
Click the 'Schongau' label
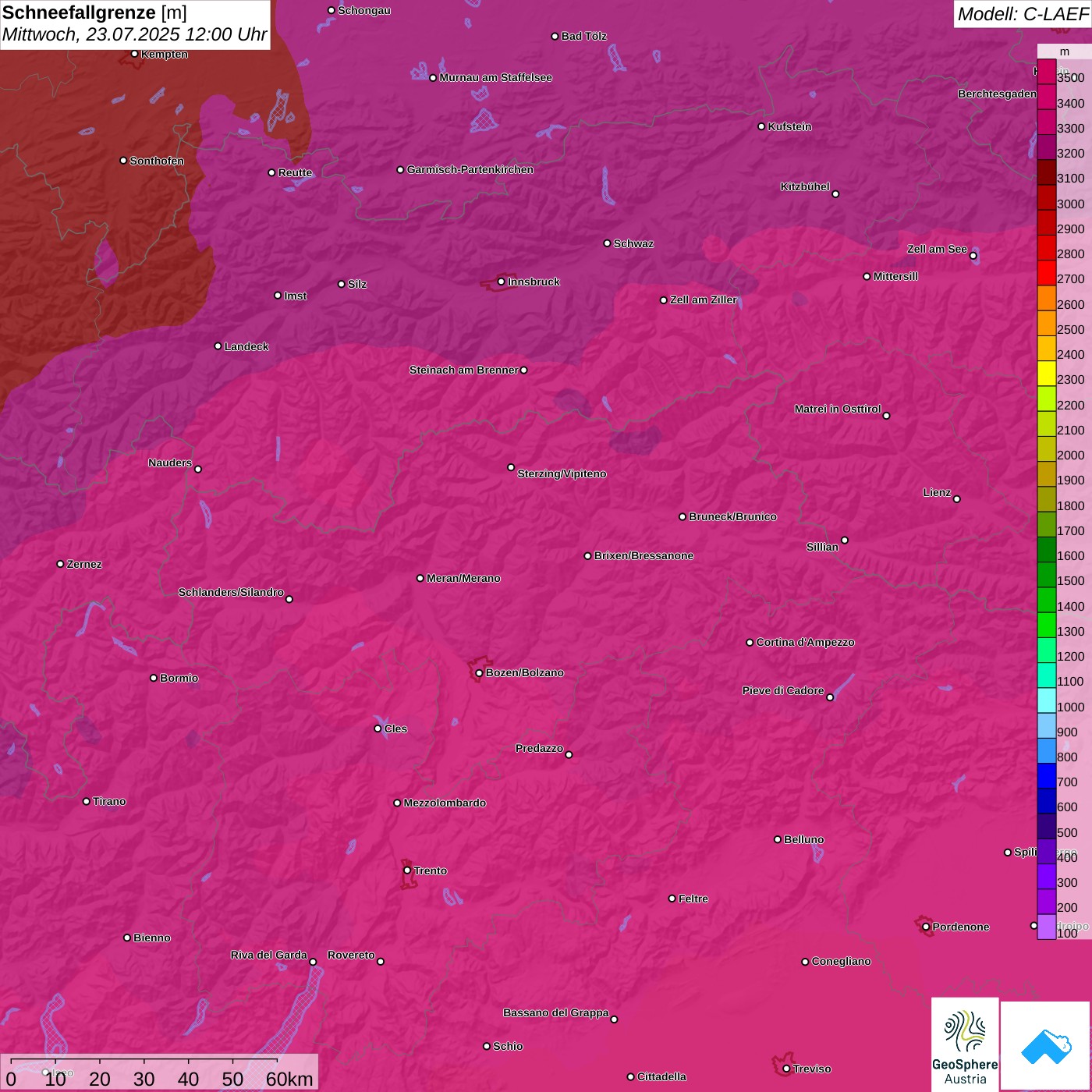coord(364,10)
